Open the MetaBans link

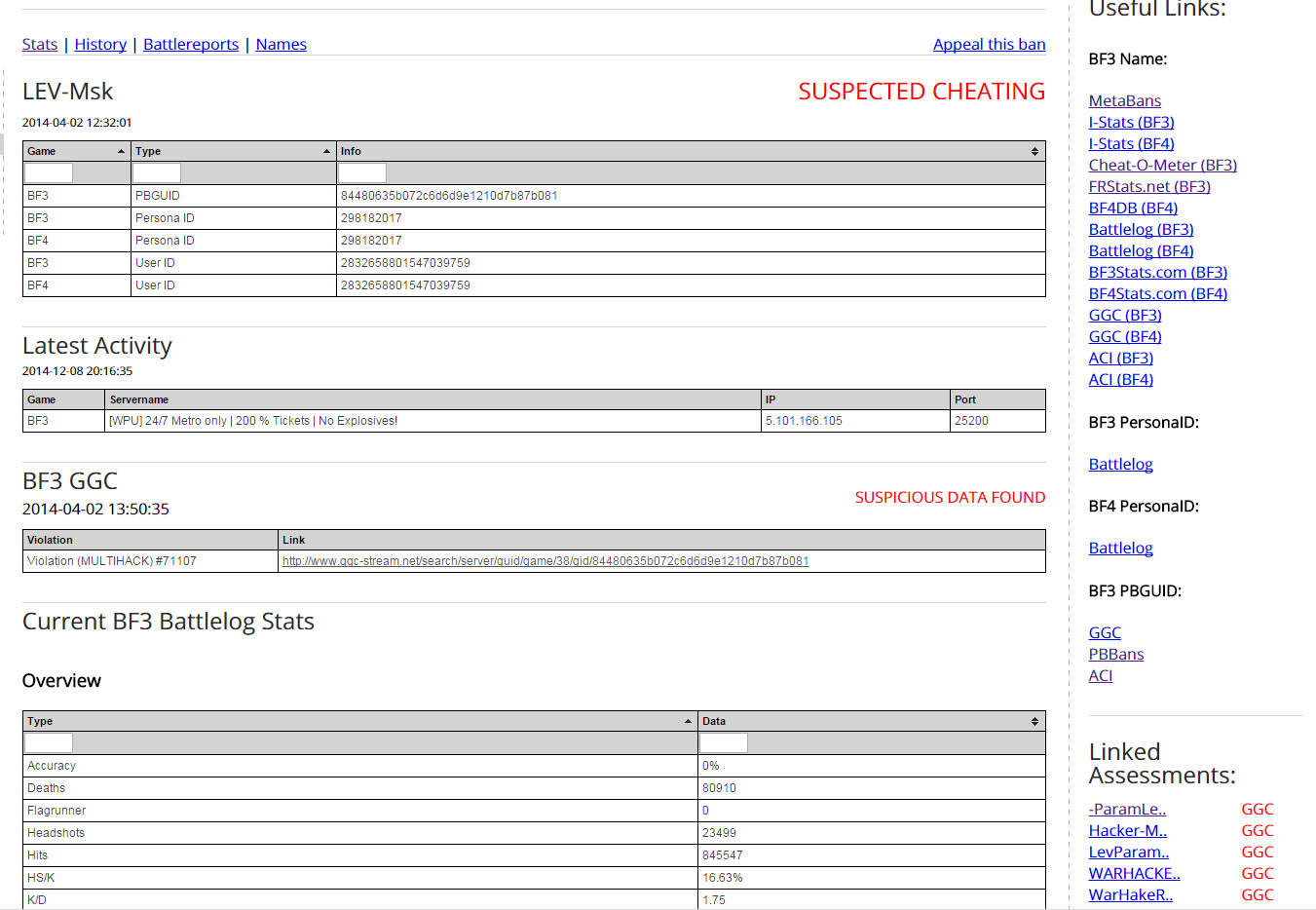point(1124,100)
